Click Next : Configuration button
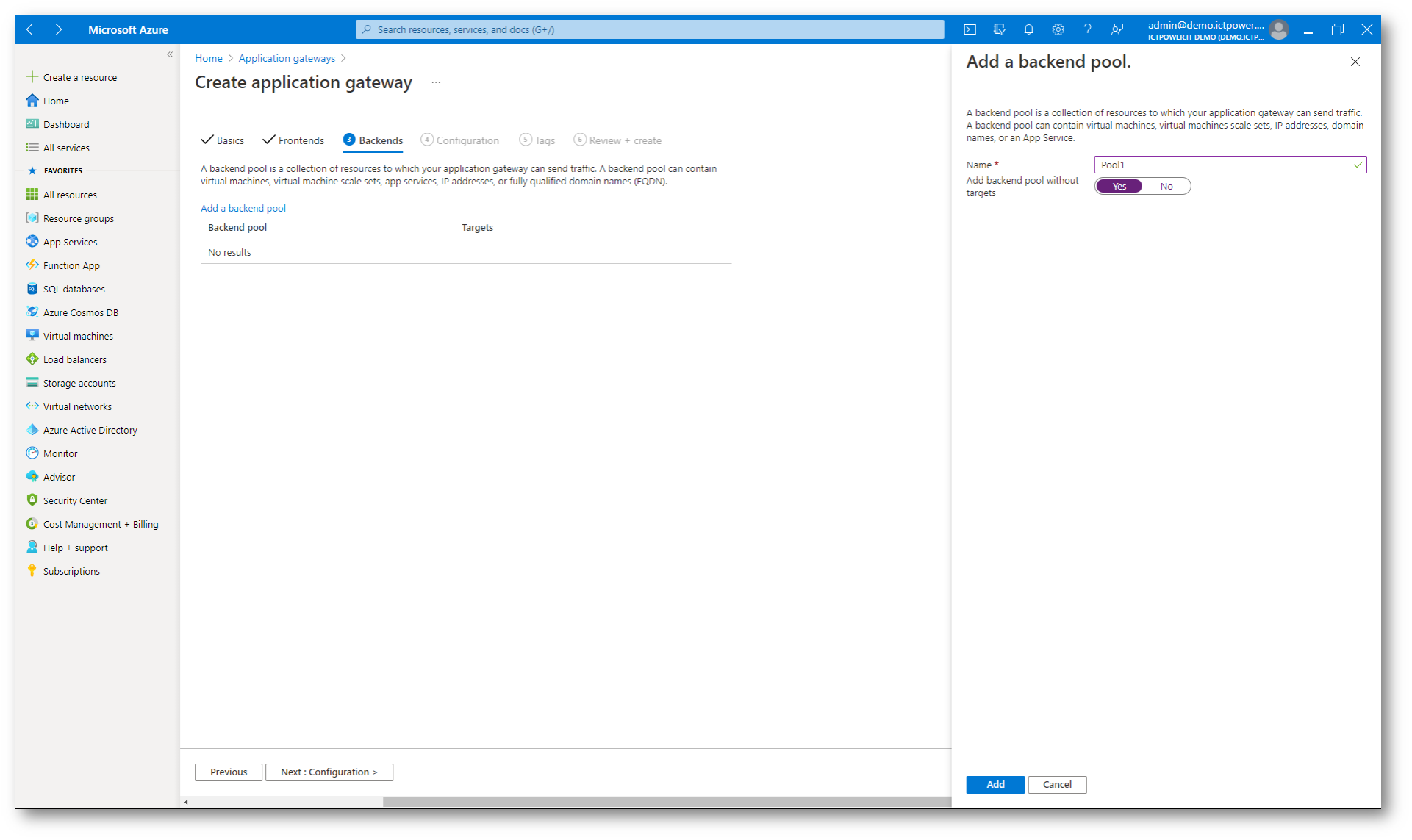 coord(329,772)
